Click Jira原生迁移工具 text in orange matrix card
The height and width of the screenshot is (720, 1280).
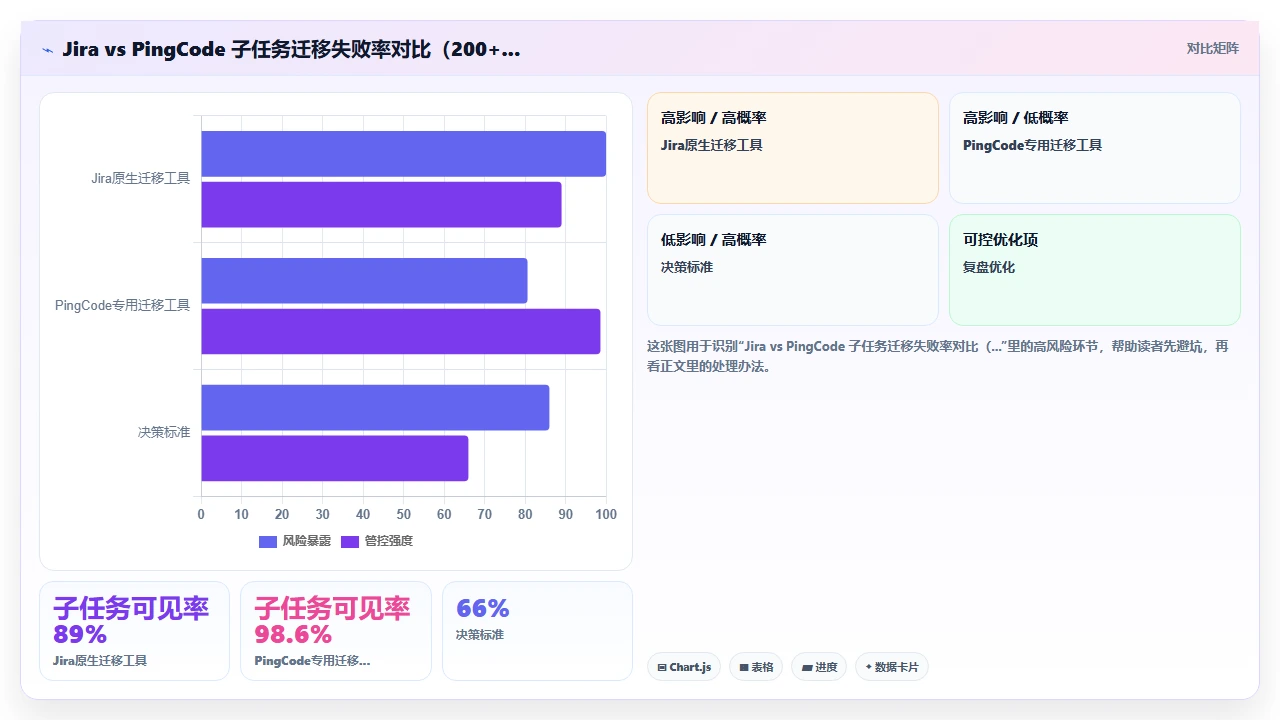click(x=712, y=145)
